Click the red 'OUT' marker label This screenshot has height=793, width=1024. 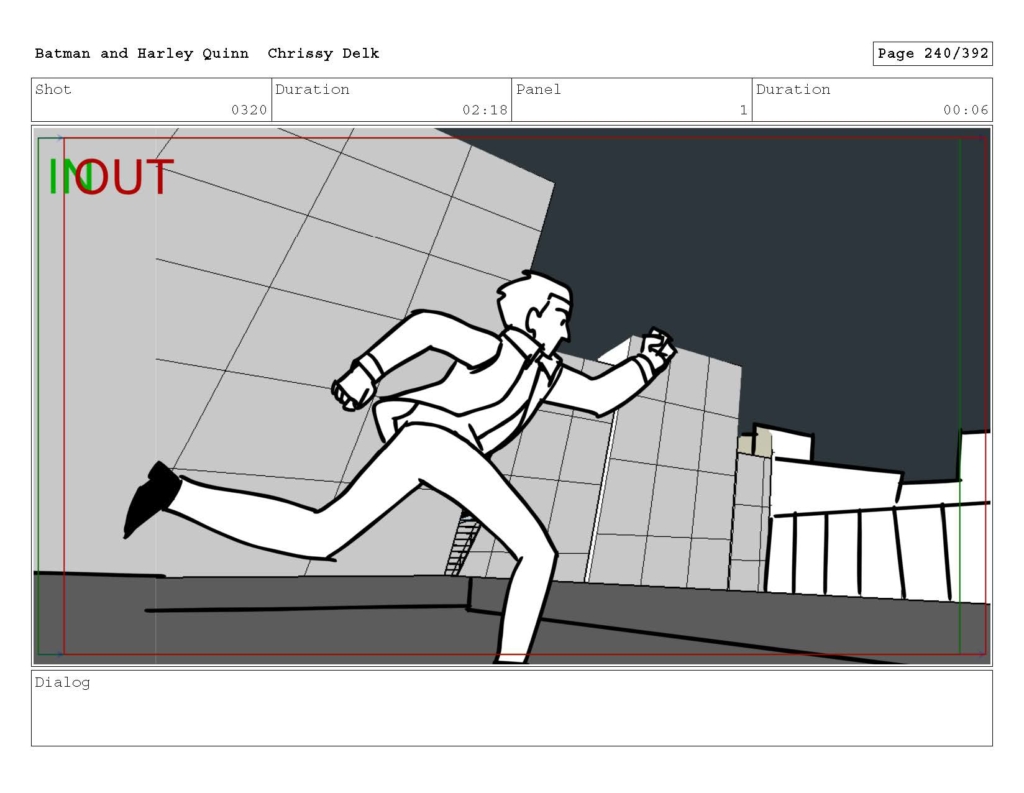click(x=125, y=178)
